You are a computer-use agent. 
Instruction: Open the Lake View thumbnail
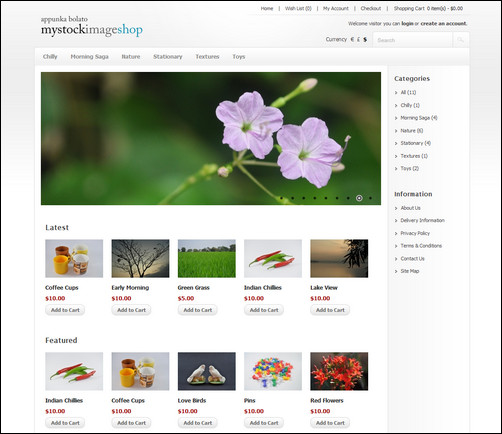coord(339,258)
